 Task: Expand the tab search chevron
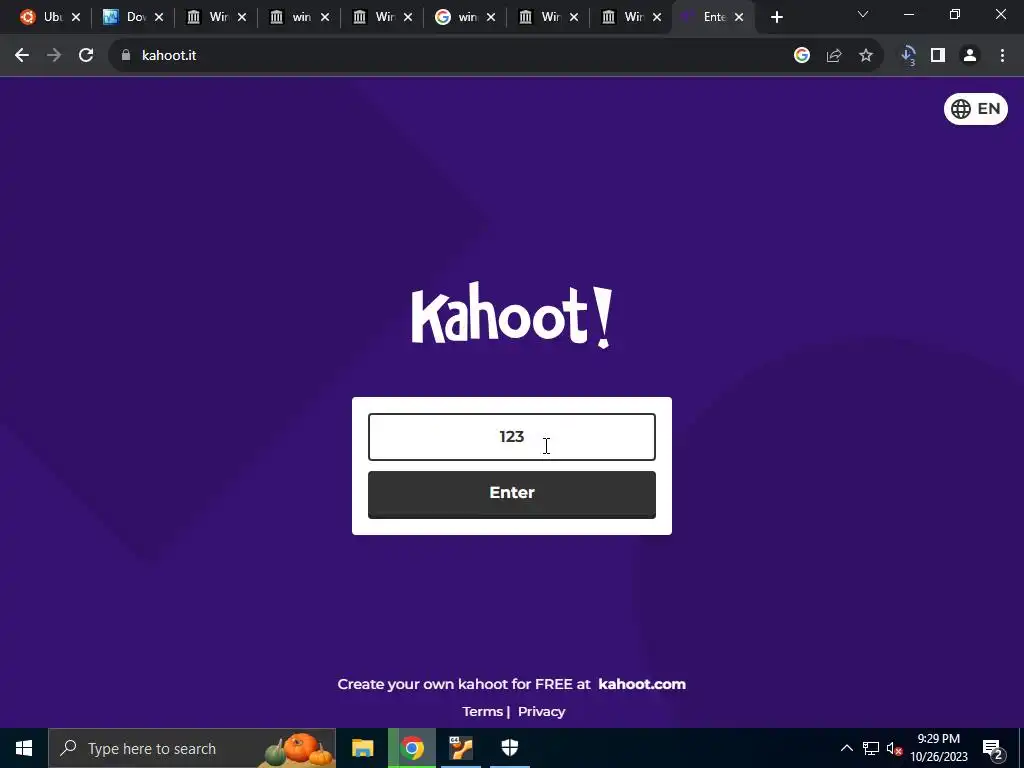(x=863, y=14)
